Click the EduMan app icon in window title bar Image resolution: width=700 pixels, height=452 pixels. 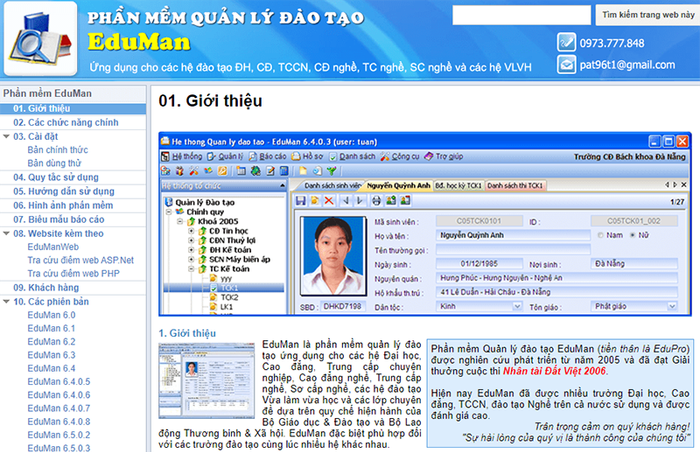[x=166, y=142]
